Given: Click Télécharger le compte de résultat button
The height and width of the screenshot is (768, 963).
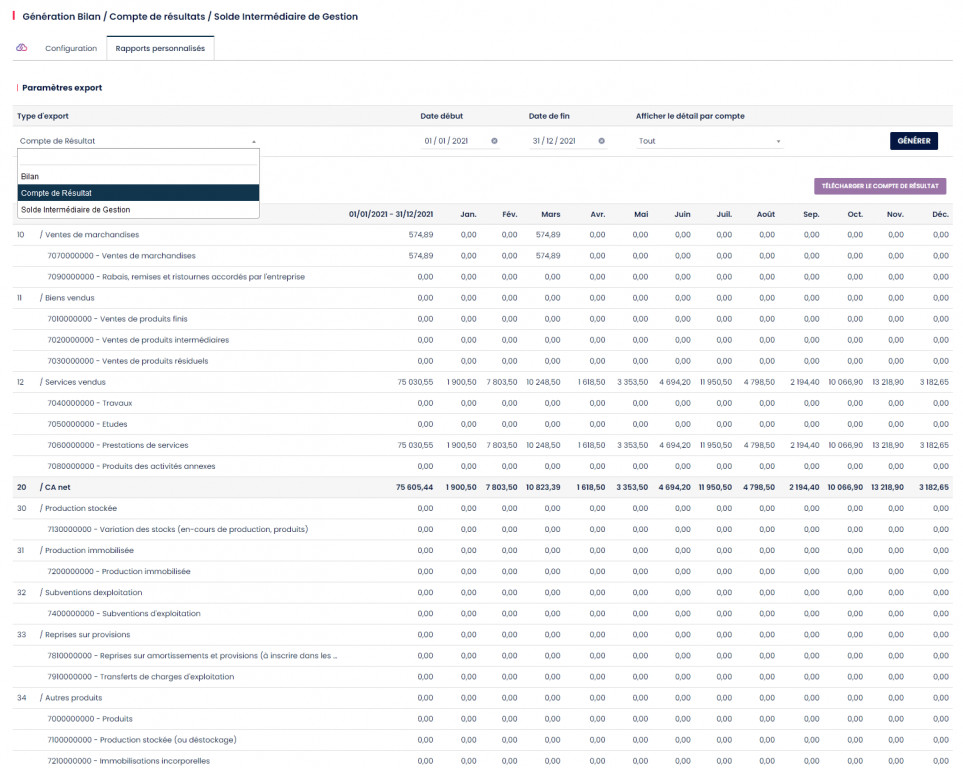Looking at the screenshot, I should click(x=879, y=186).
